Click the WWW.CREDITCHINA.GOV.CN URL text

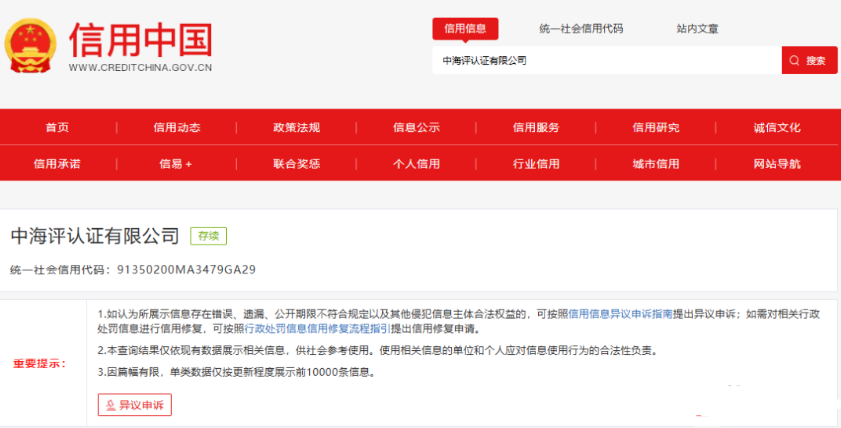[141, 68]
